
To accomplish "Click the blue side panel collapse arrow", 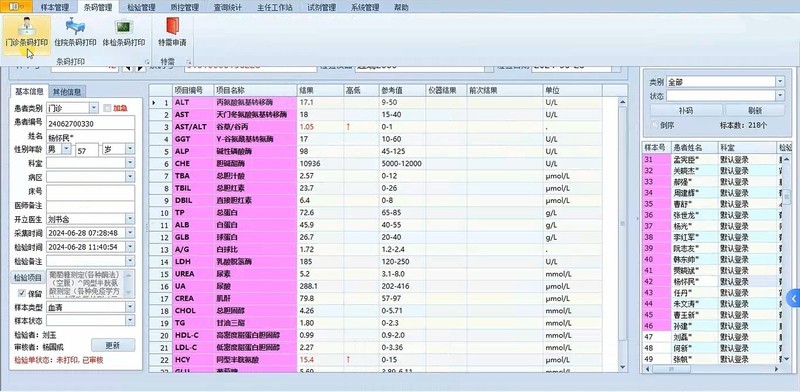I will [x=793, y=298].
